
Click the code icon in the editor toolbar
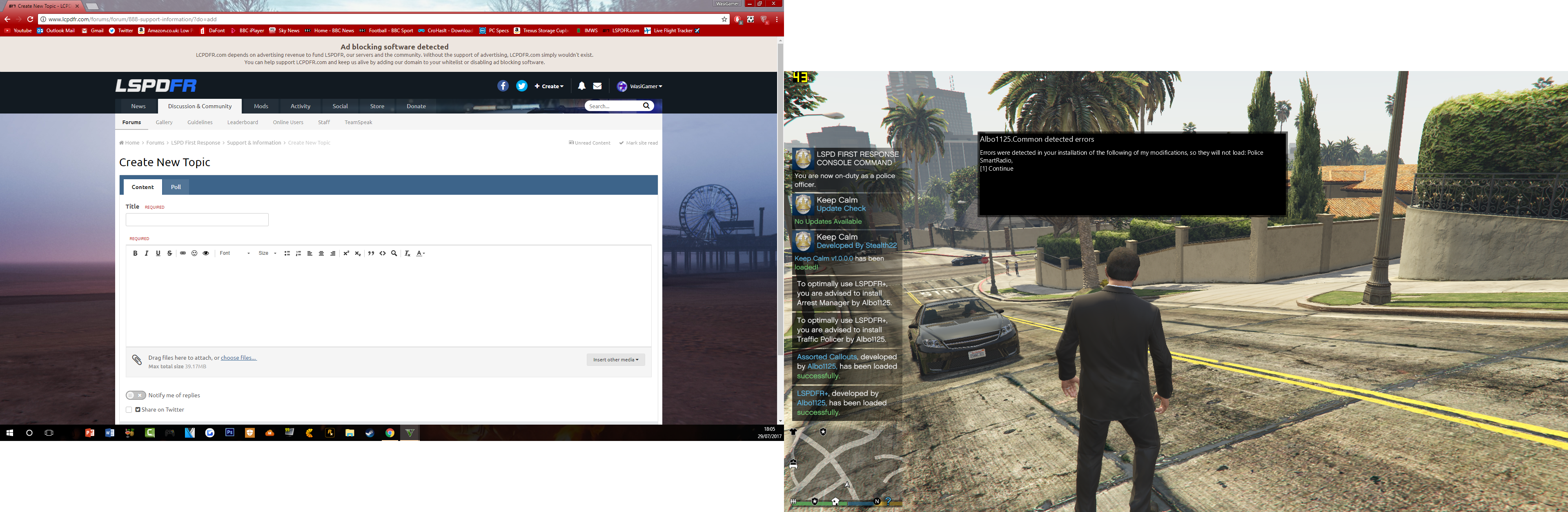click(382, 253)
